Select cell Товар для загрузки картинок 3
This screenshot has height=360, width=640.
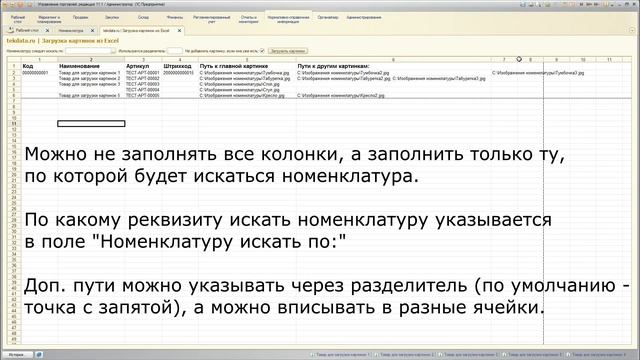[x=91, y=84]
